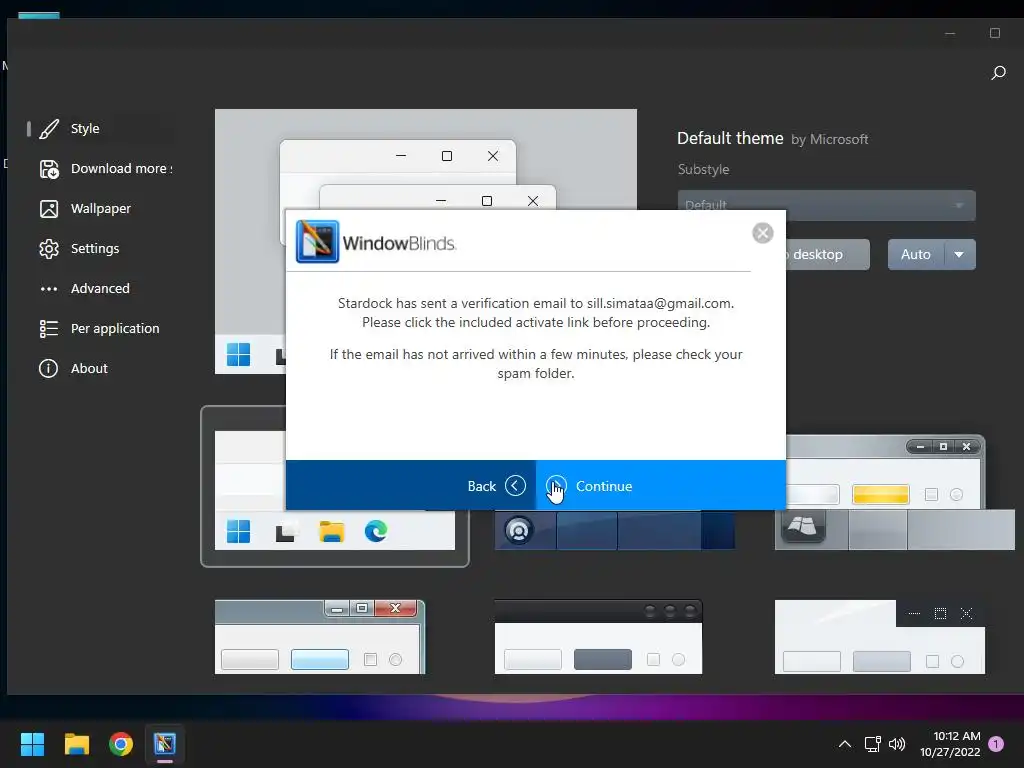Viewport: 1024px width, 768px height.
Task: Click the WindowBlinds logo in the dialog
Action: [317, 242]
